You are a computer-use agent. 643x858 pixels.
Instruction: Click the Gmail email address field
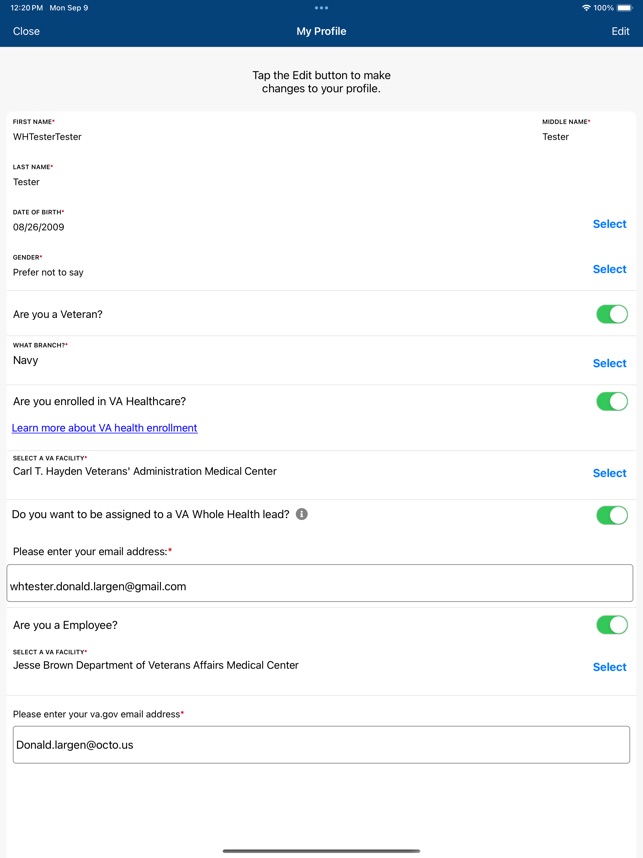pyautogui.click(x=319, y=585)
